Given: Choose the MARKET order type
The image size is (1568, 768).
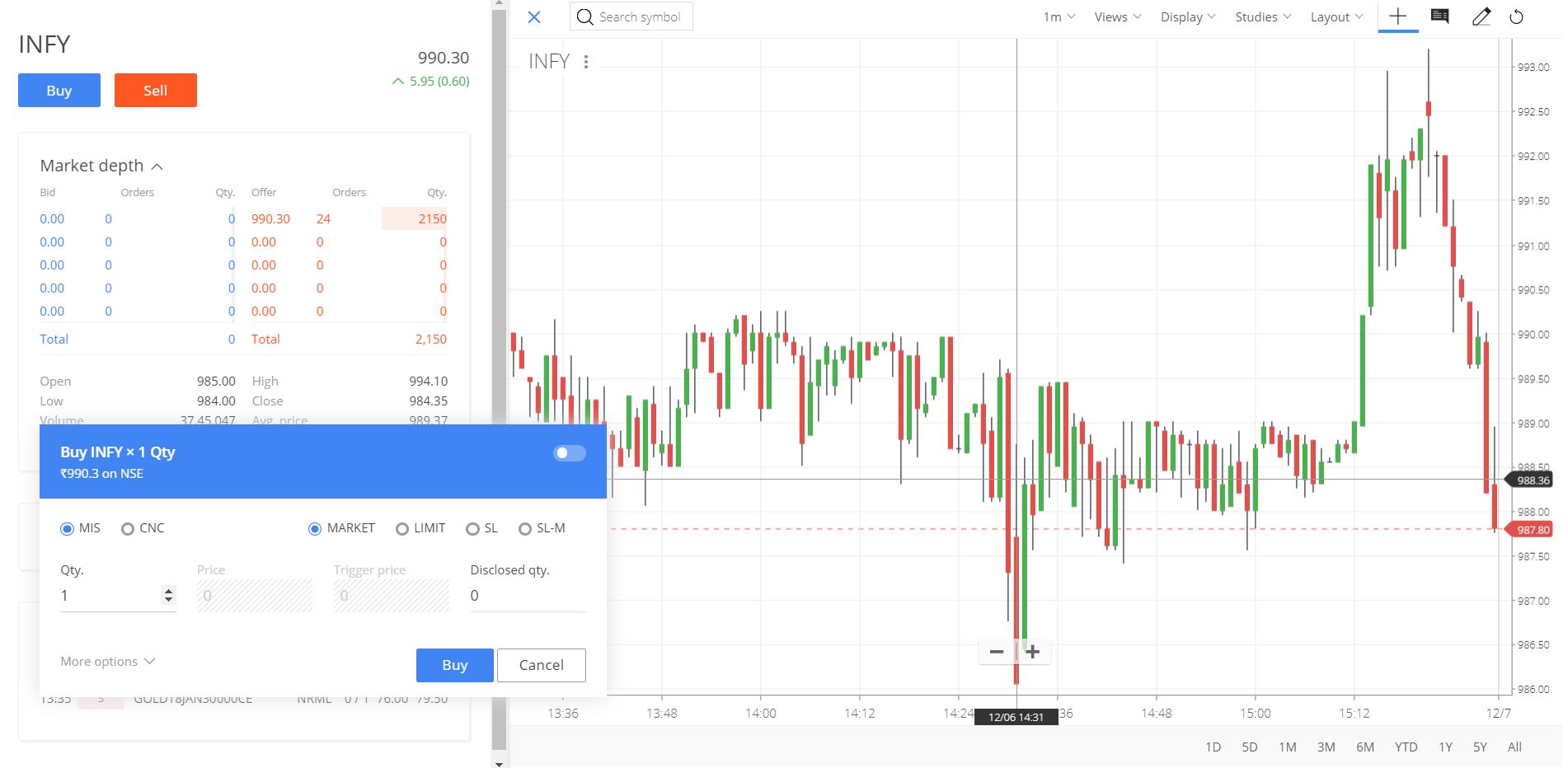Looking at the screenshot, I should 315,528.
